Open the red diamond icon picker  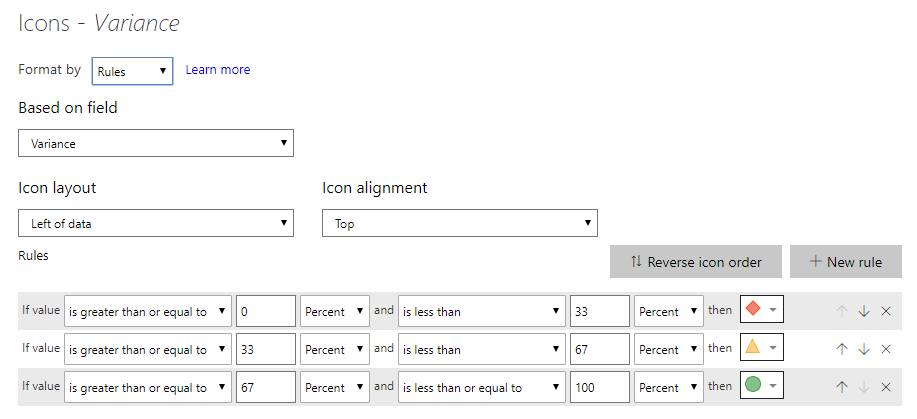click(x=761, y=310)
